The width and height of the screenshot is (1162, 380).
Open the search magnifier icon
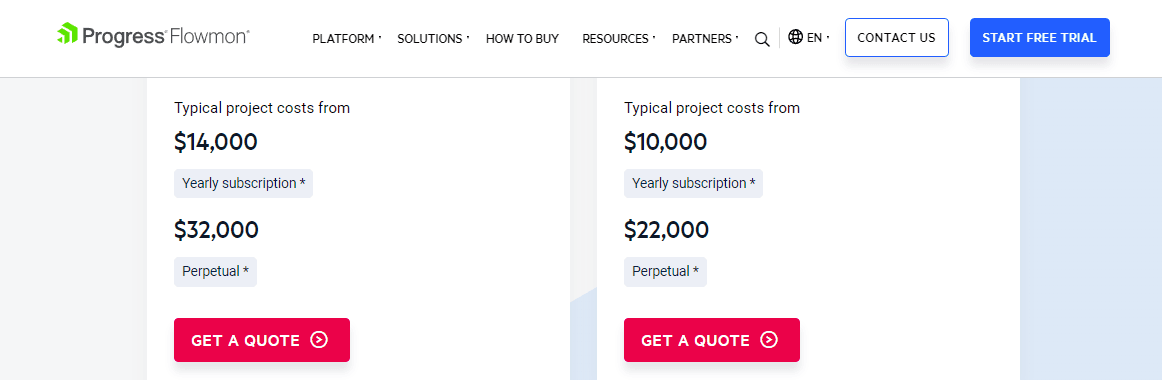762,39
